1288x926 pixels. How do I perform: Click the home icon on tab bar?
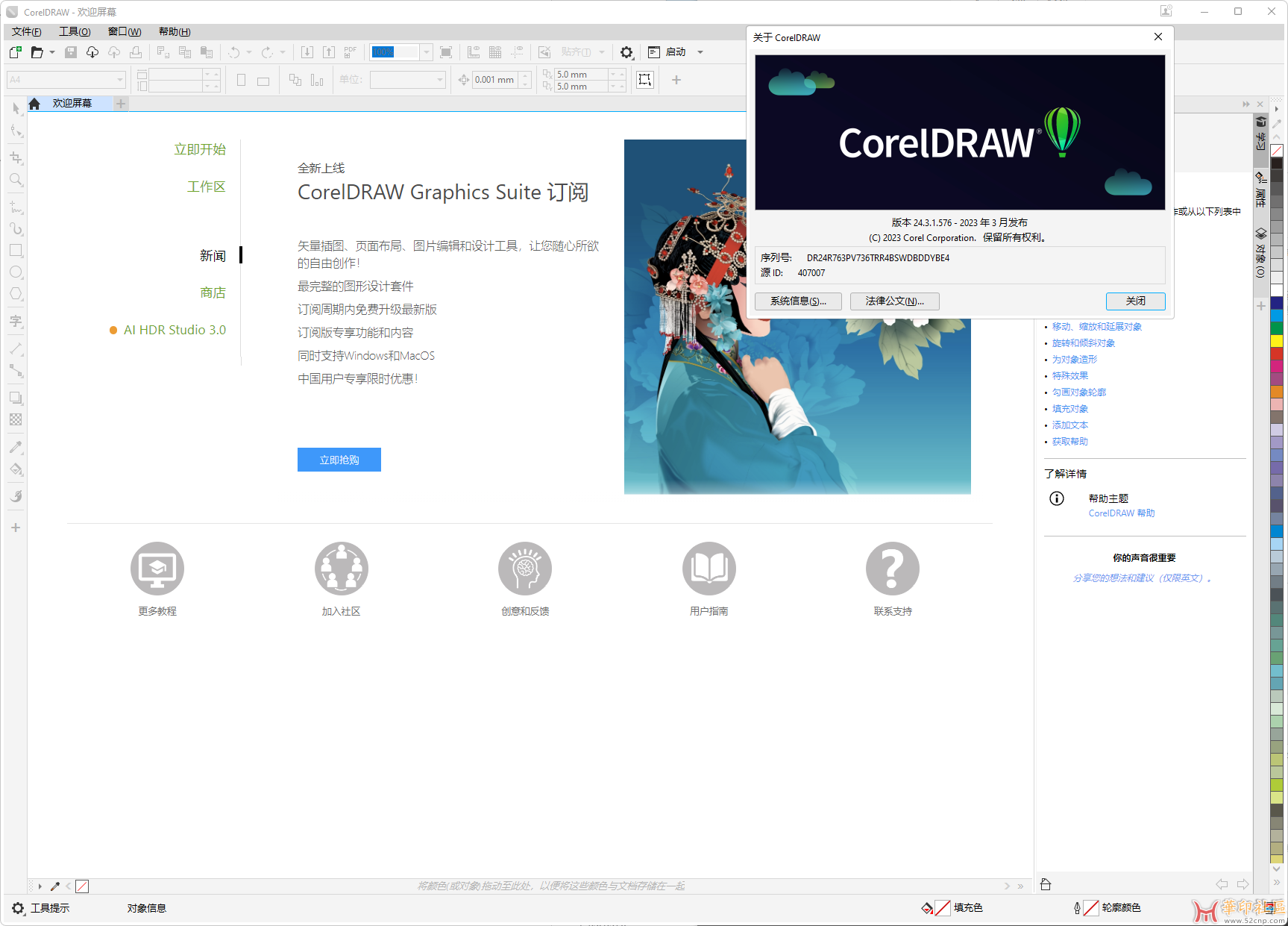(x=34, y=104)
